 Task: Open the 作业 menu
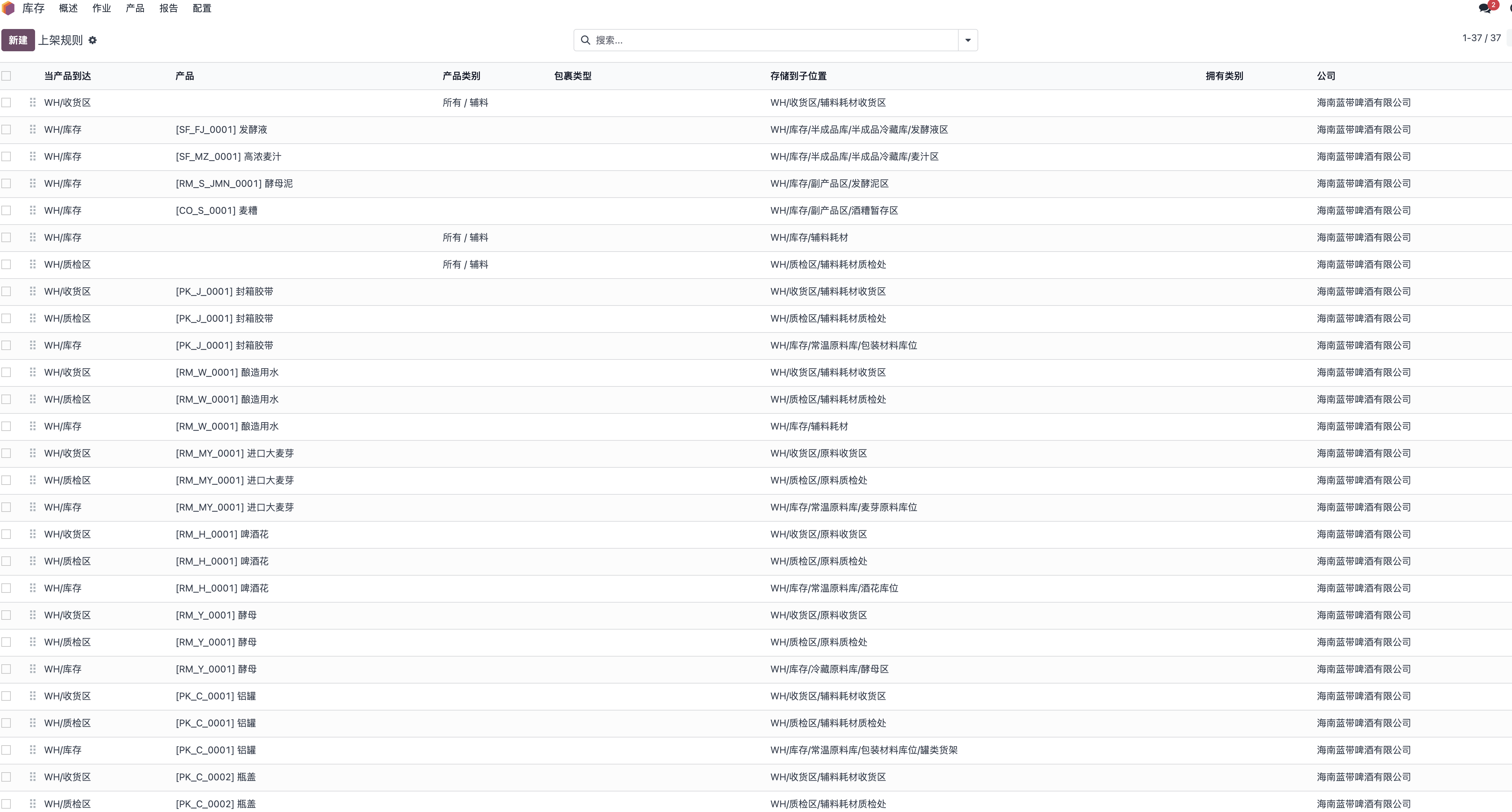[101, 8]
